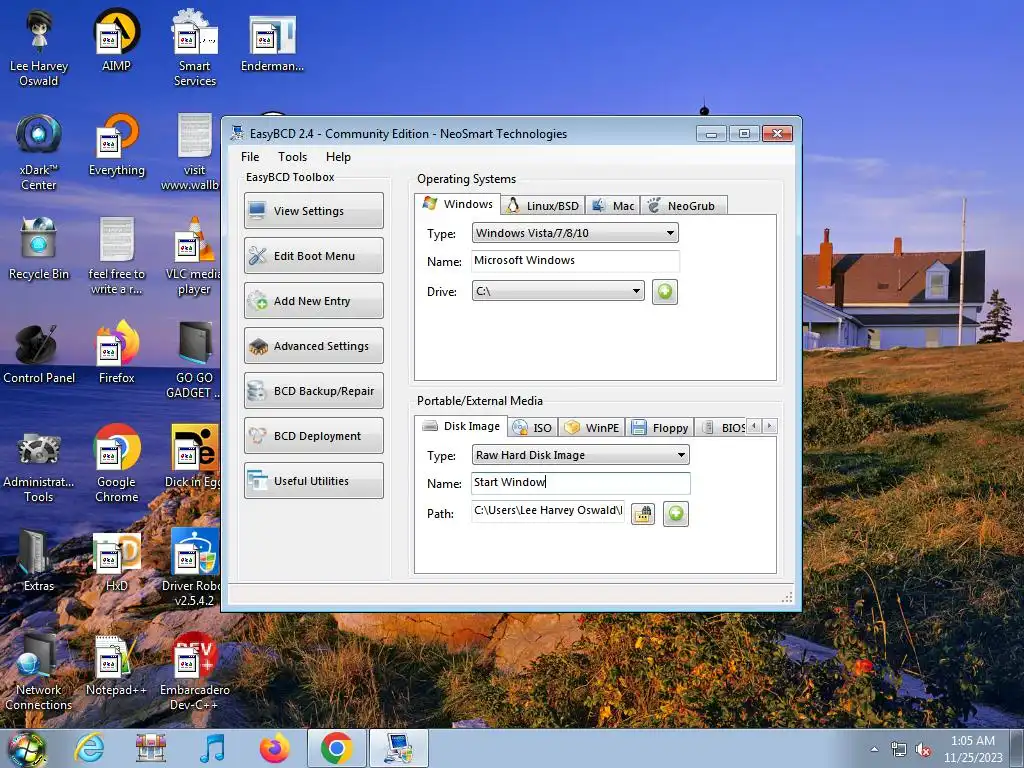This screenshot has height=768, width=1024.
Task: Open Advanced Settings in EasyBCD
Action: [x=313, y=345]
